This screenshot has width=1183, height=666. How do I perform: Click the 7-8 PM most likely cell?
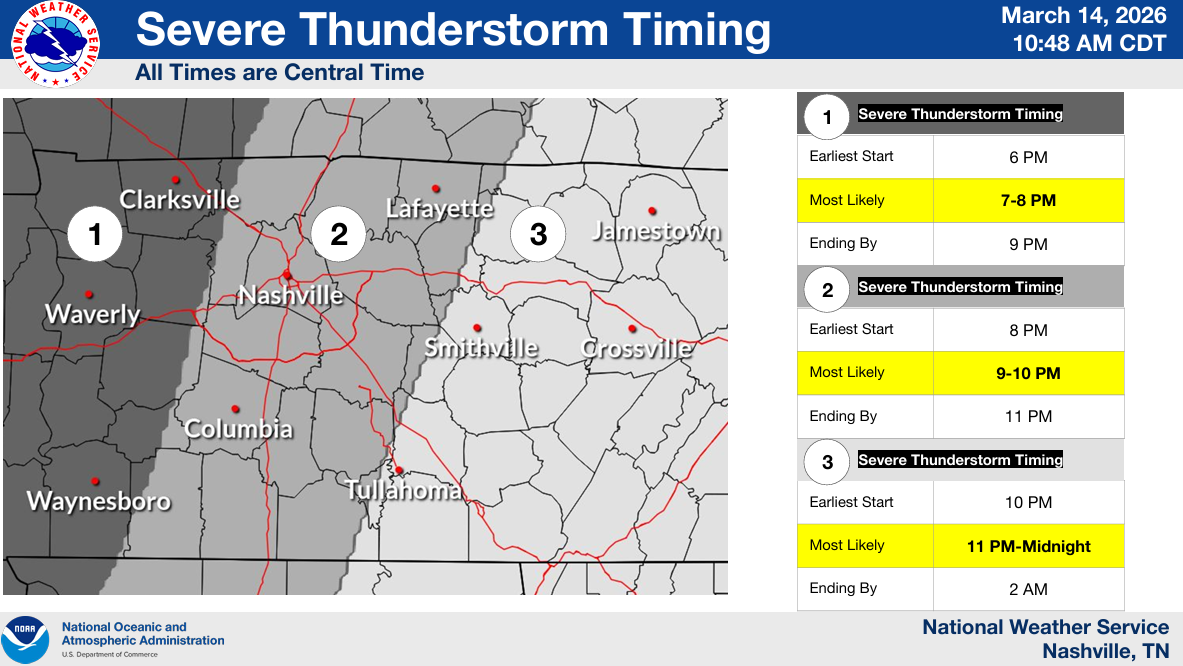[1028, 201]
